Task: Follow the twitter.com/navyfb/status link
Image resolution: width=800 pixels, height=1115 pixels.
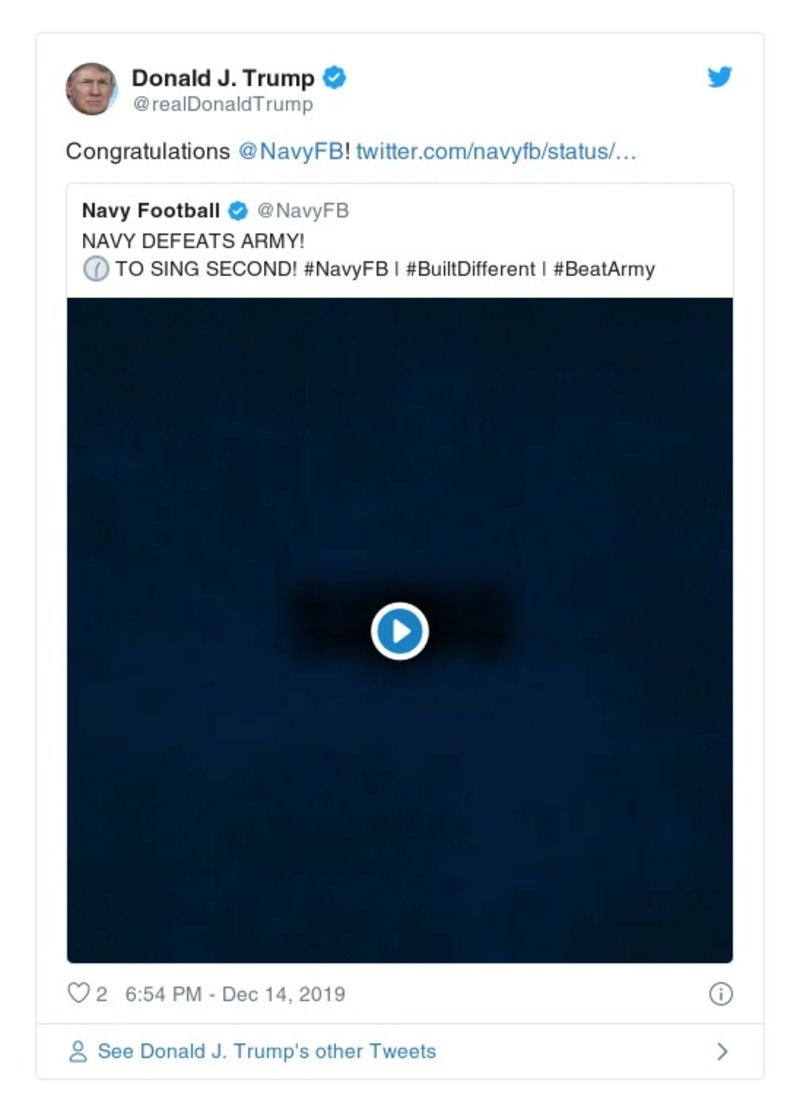Action: 496,152
